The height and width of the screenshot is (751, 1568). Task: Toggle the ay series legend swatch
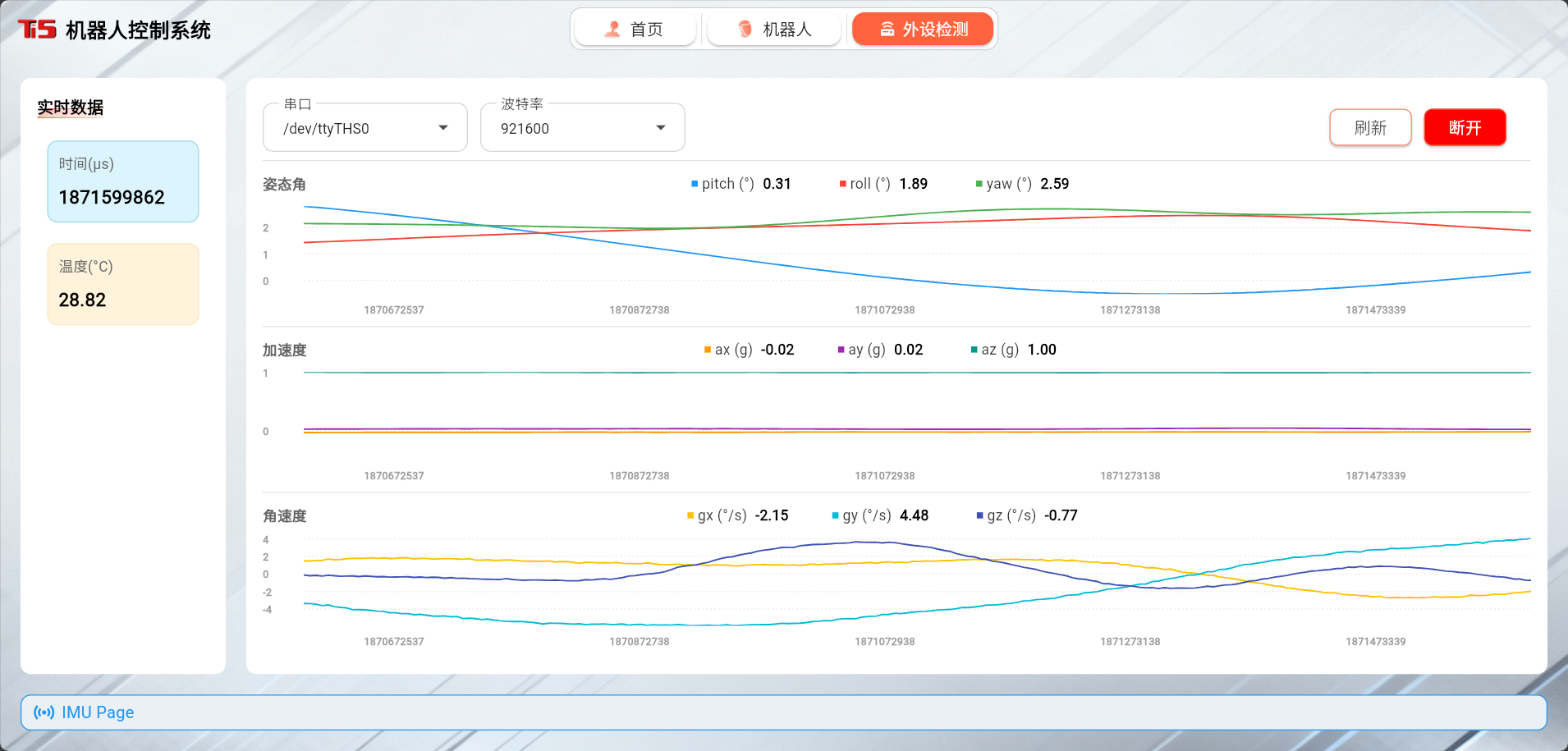coord(841,350)
